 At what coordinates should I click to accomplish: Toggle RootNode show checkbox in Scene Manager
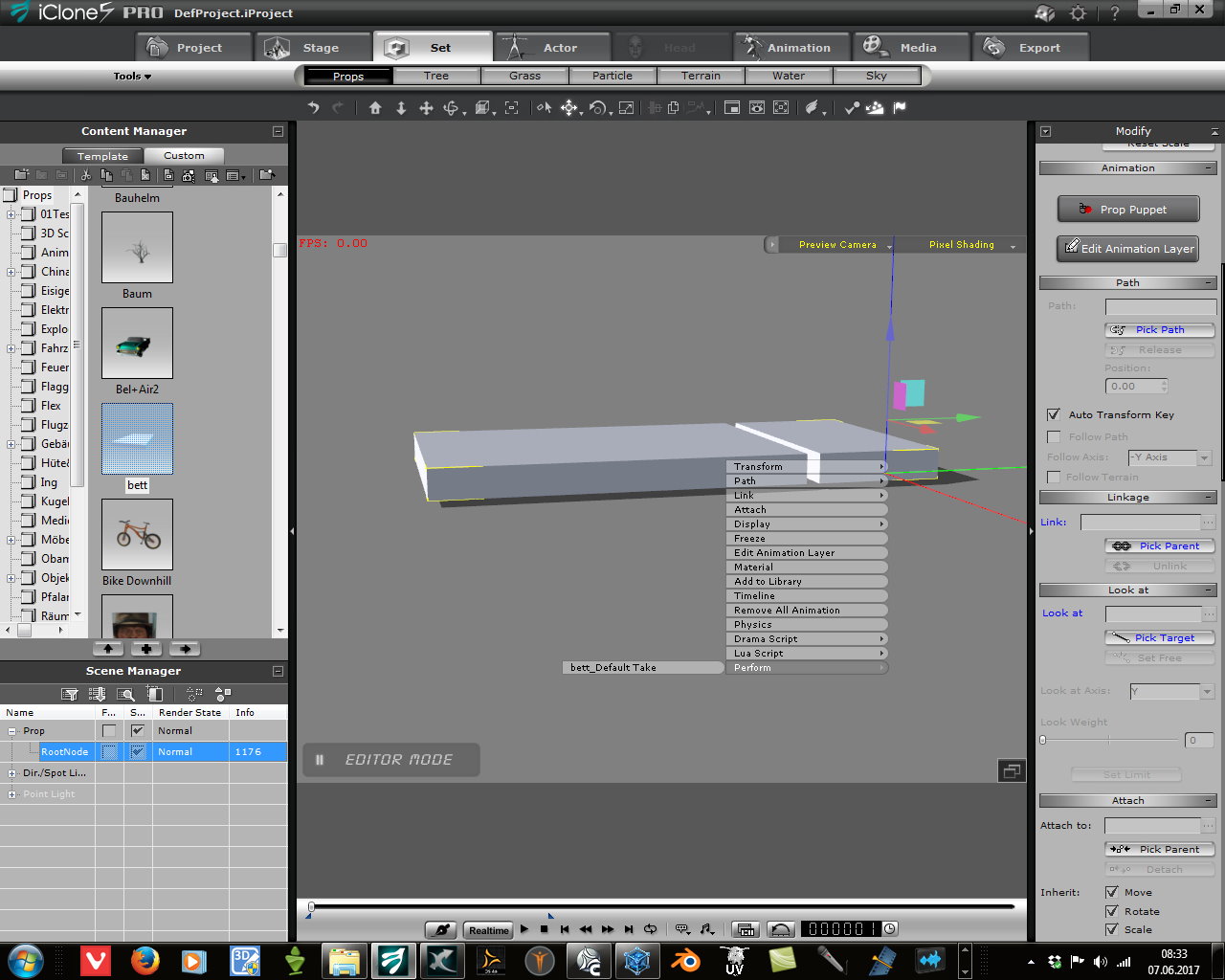138,752
